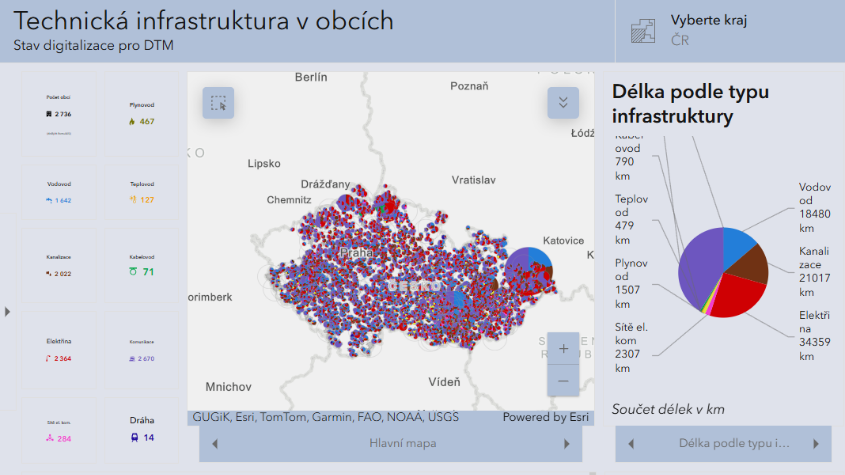Zoom in on the map
The height and width of the screenshot is (475, 845).
coord(563,349)
